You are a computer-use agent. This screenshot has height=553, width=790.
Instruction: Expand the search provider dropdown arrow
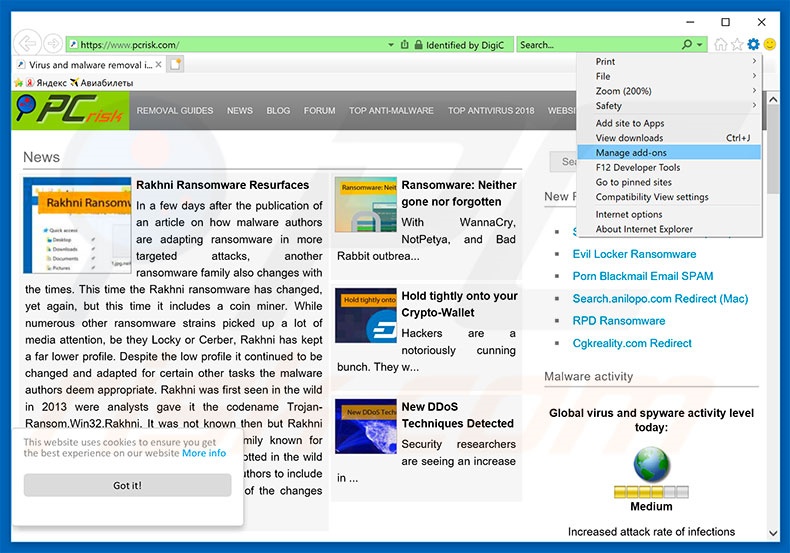[700, 45]
